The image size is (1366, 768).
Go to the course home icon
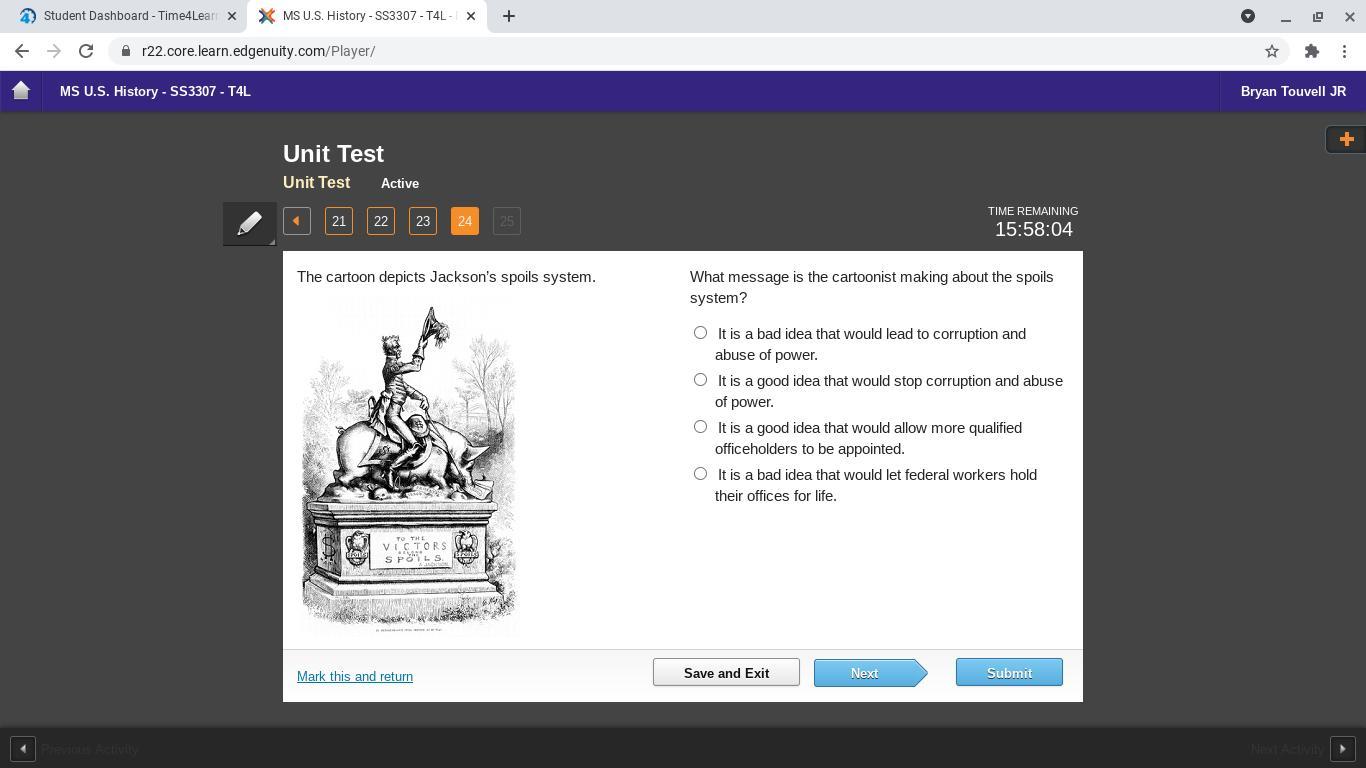click(21, 91)
